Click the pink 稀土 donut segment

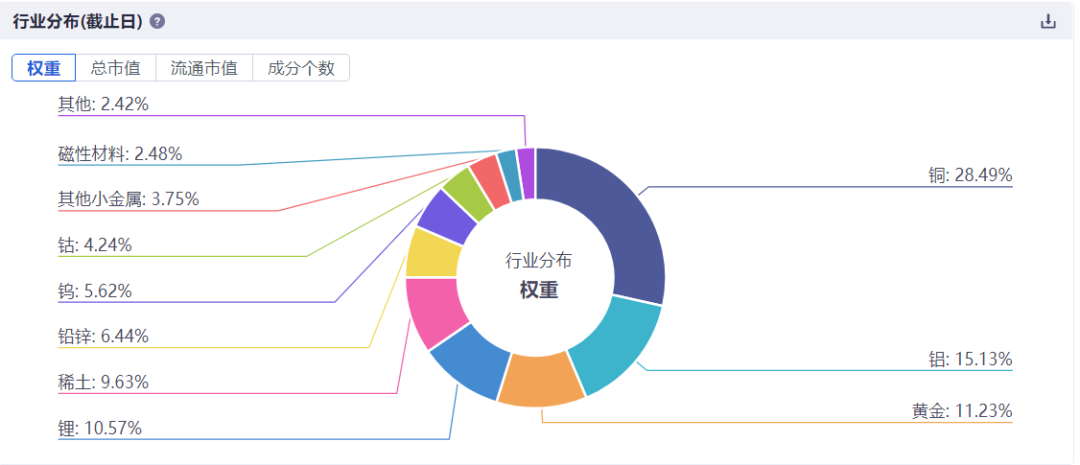(434, 310)
